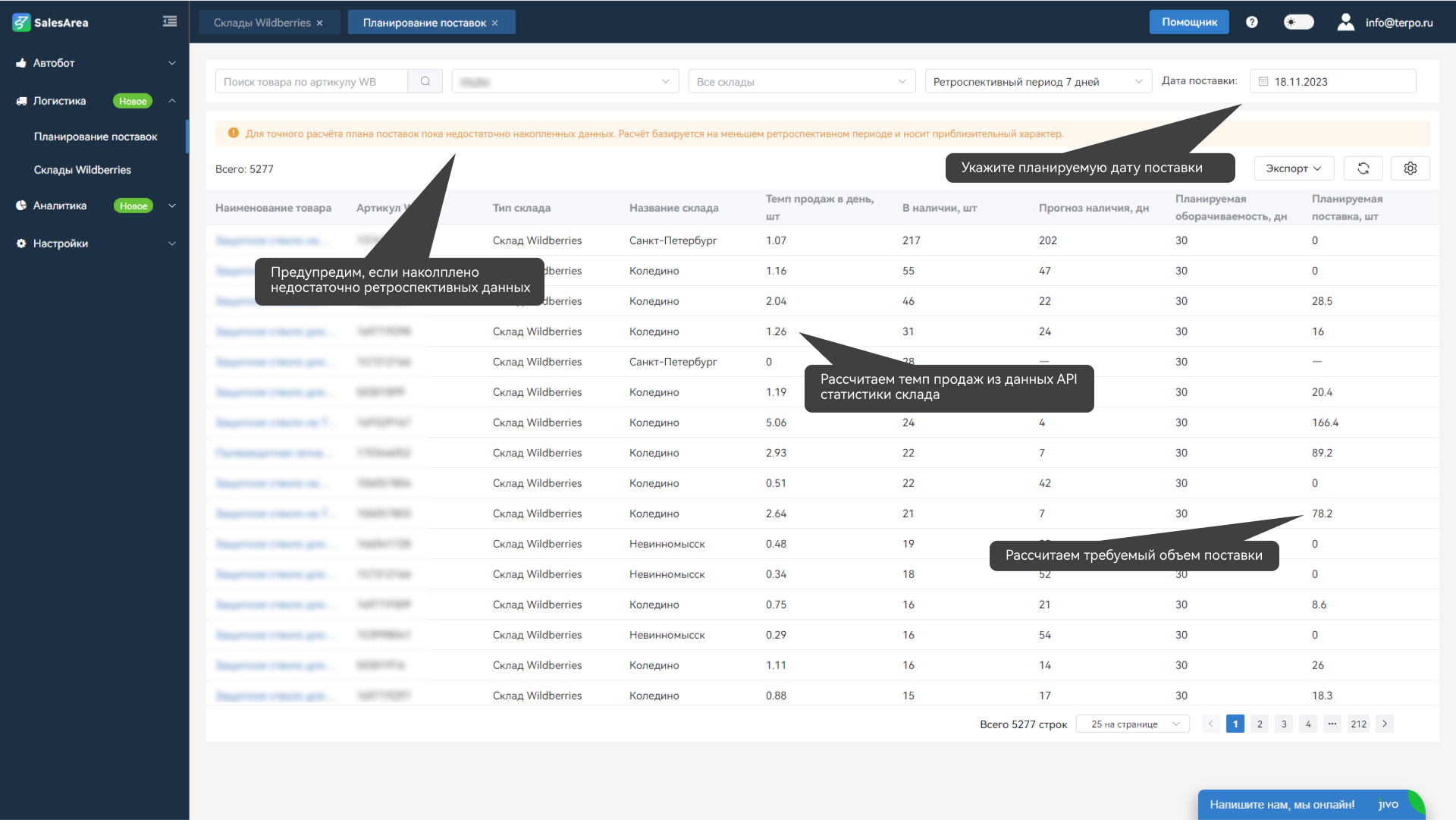Open the Экспорт dropdown
Viewport: 1456px width, 820px height.
tap(1294, 168)
